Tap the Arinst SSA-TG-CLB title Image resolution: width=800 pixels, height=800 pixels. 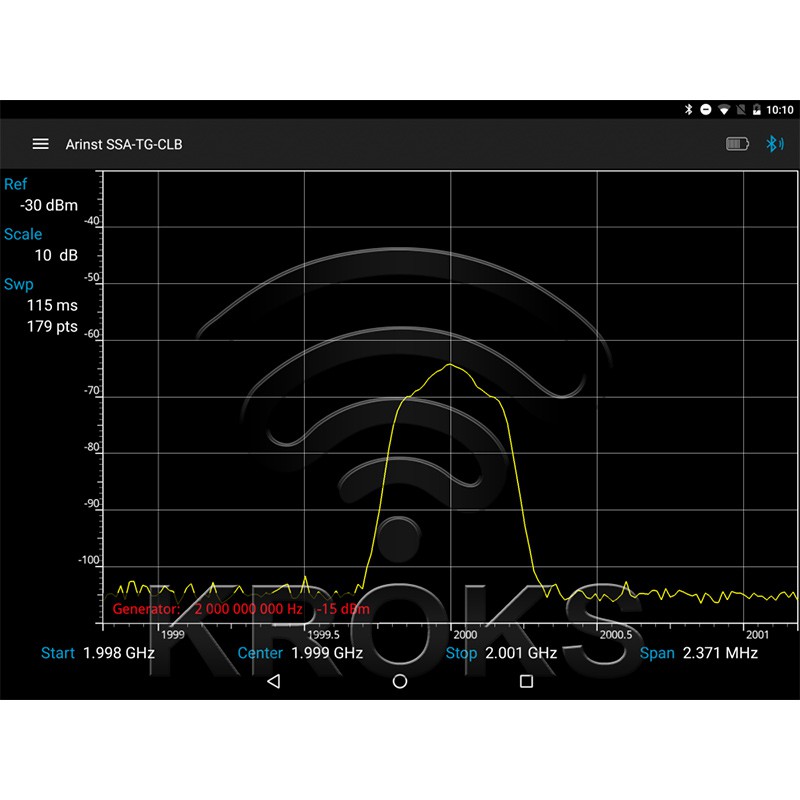click(x=124, y=144)
